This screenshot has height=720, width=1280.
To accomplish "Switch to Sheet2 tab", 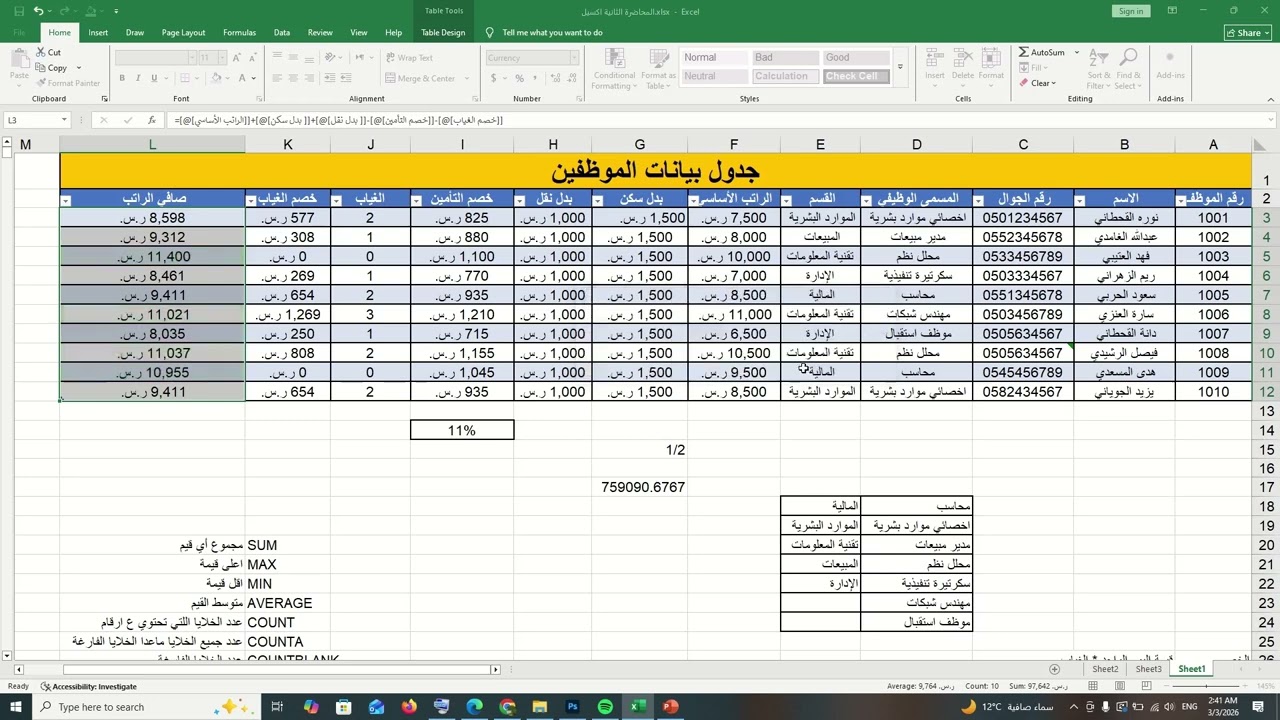I will (x=1105, y=669).
